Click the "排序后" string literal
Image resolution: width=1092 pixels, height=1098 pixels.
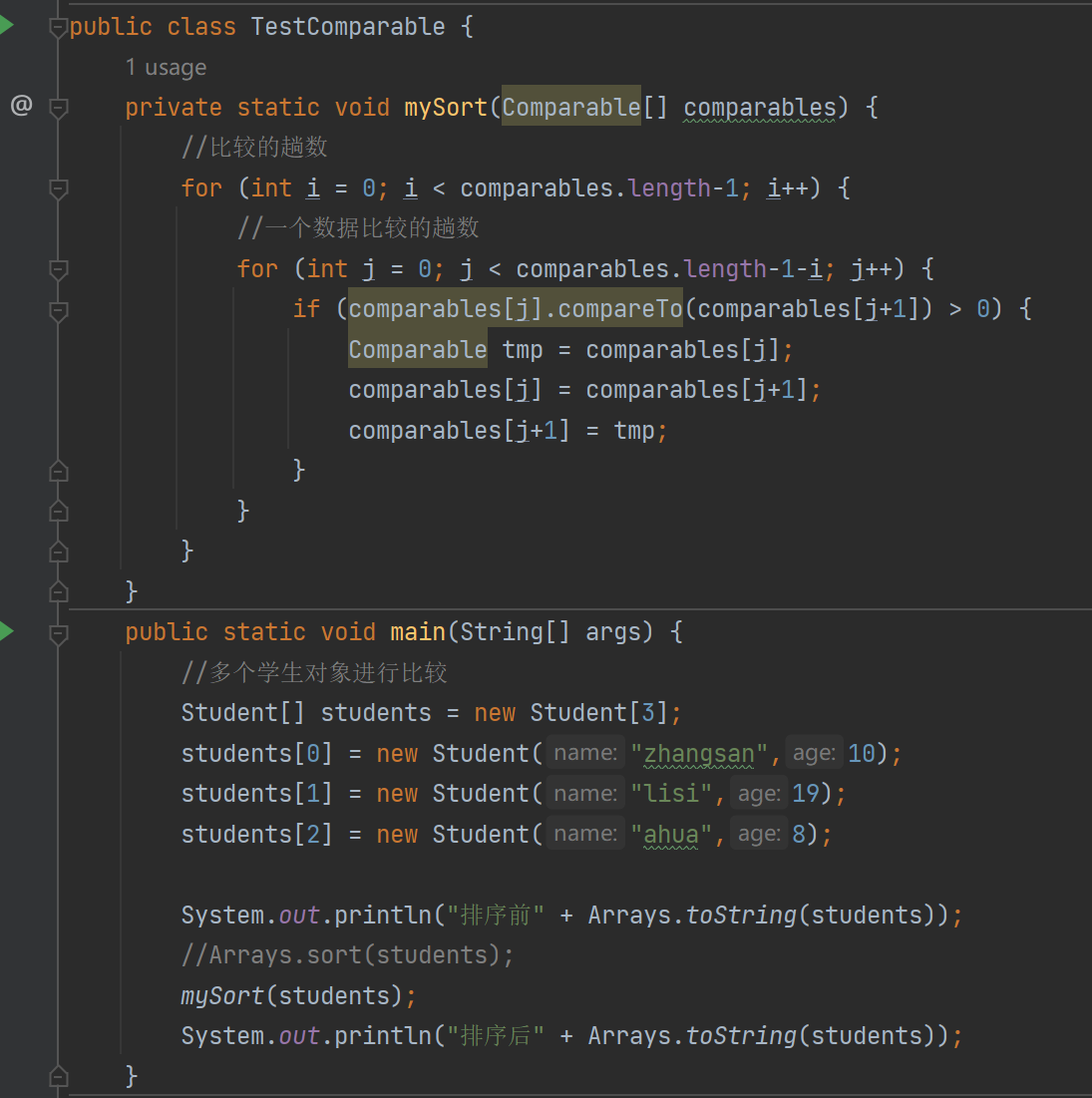496,1036
